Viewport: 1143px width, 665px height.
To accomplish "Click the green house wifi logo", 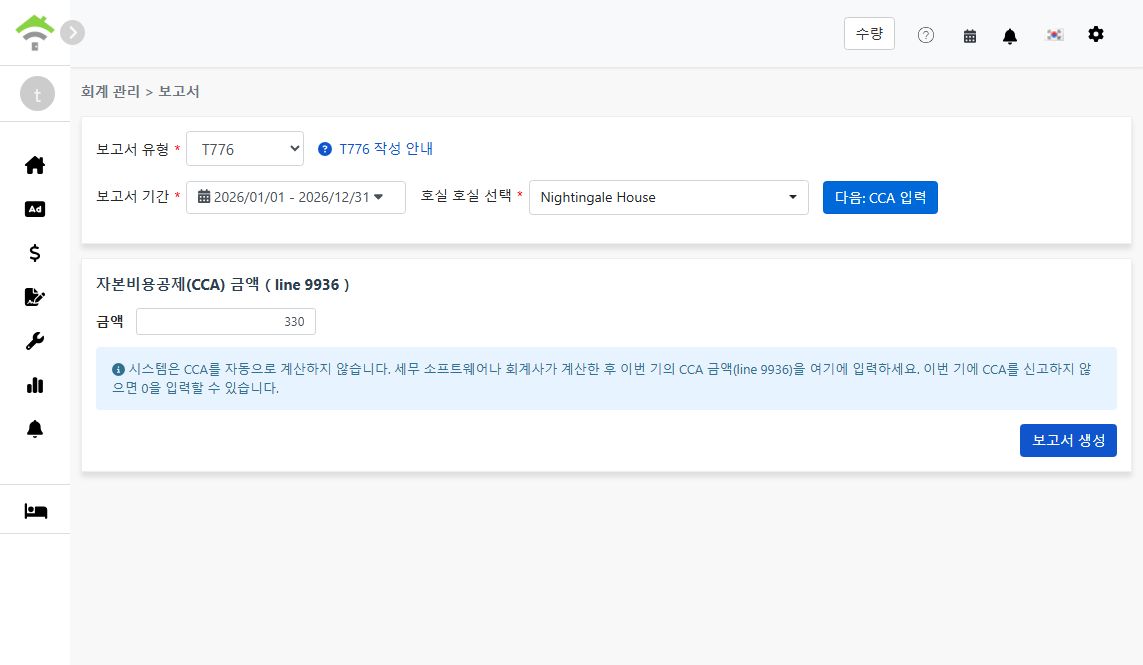I will pyautogui.click(x=35, y=33).
